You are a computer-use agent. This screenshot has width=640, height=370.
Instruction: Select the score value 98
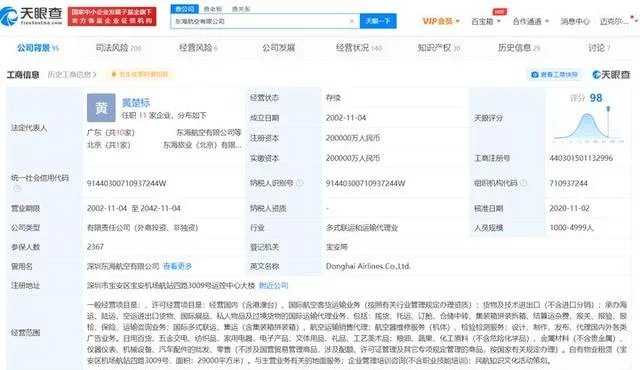click(596, 98)
